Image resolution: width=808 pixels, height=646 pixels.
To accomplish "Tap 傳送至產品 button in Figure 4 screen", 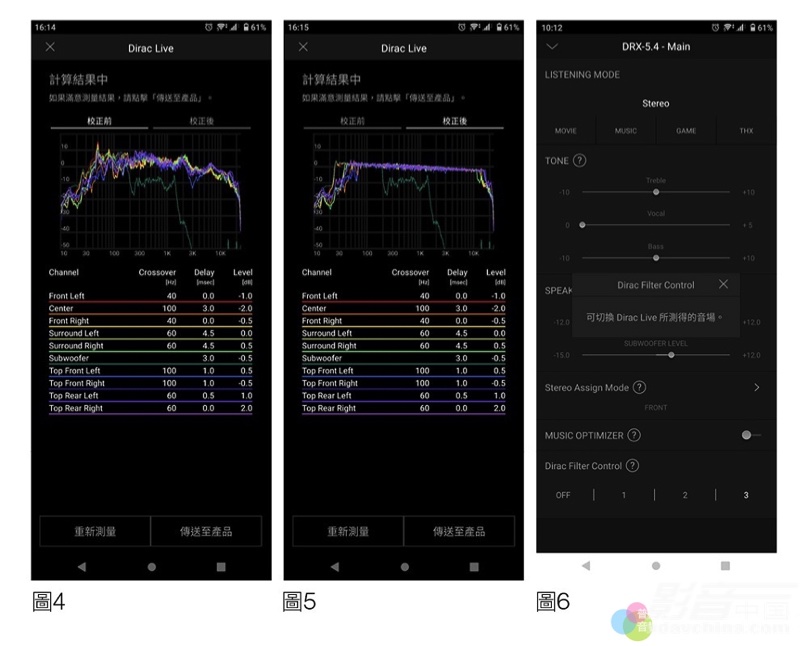I will click(x=206, y=531).
